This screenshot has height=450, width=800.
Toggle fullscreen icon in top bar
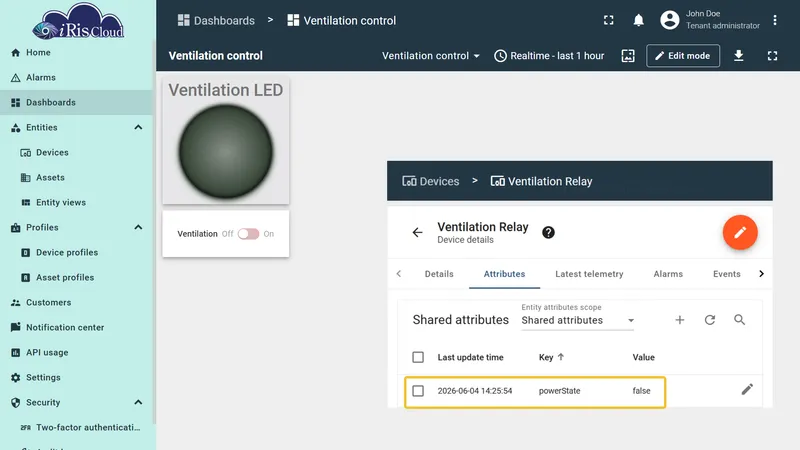(x=608, y=20)
